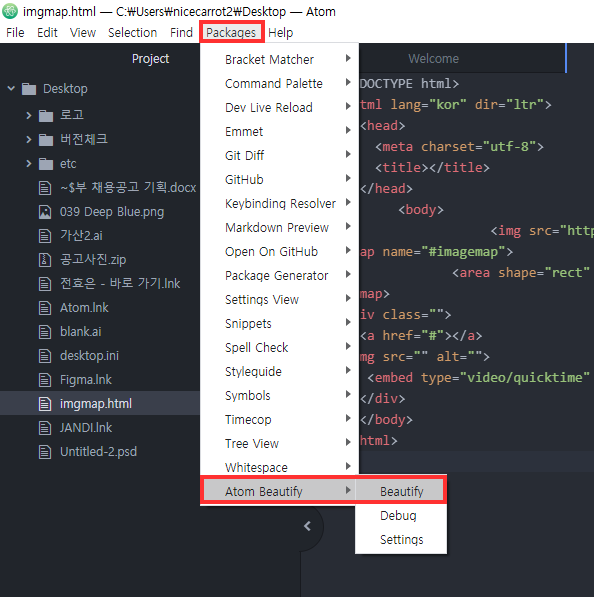This screenshot has height=597, width=594.
Task: Choose Debug from Atom Beautify submenu
Action: (401, 515)
